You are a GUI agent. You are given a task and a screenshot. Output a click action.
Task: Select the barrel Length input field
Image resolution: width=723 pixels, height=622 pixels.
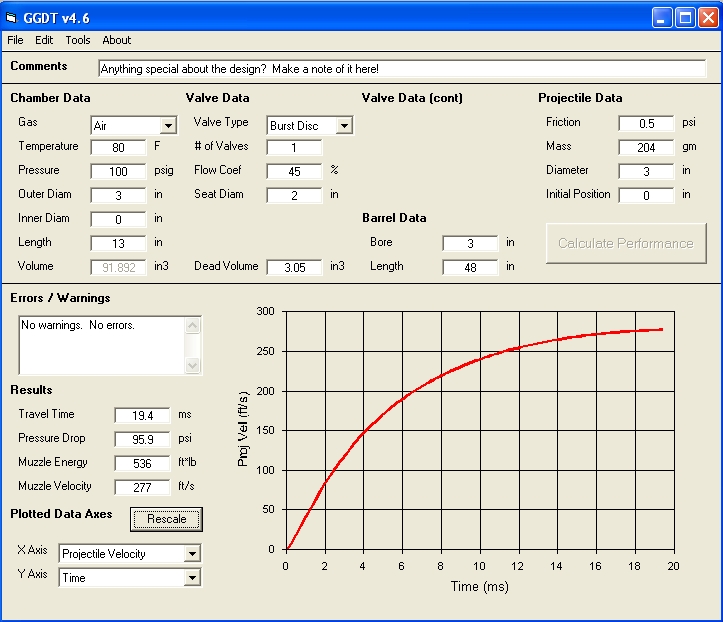click(470, 267)
